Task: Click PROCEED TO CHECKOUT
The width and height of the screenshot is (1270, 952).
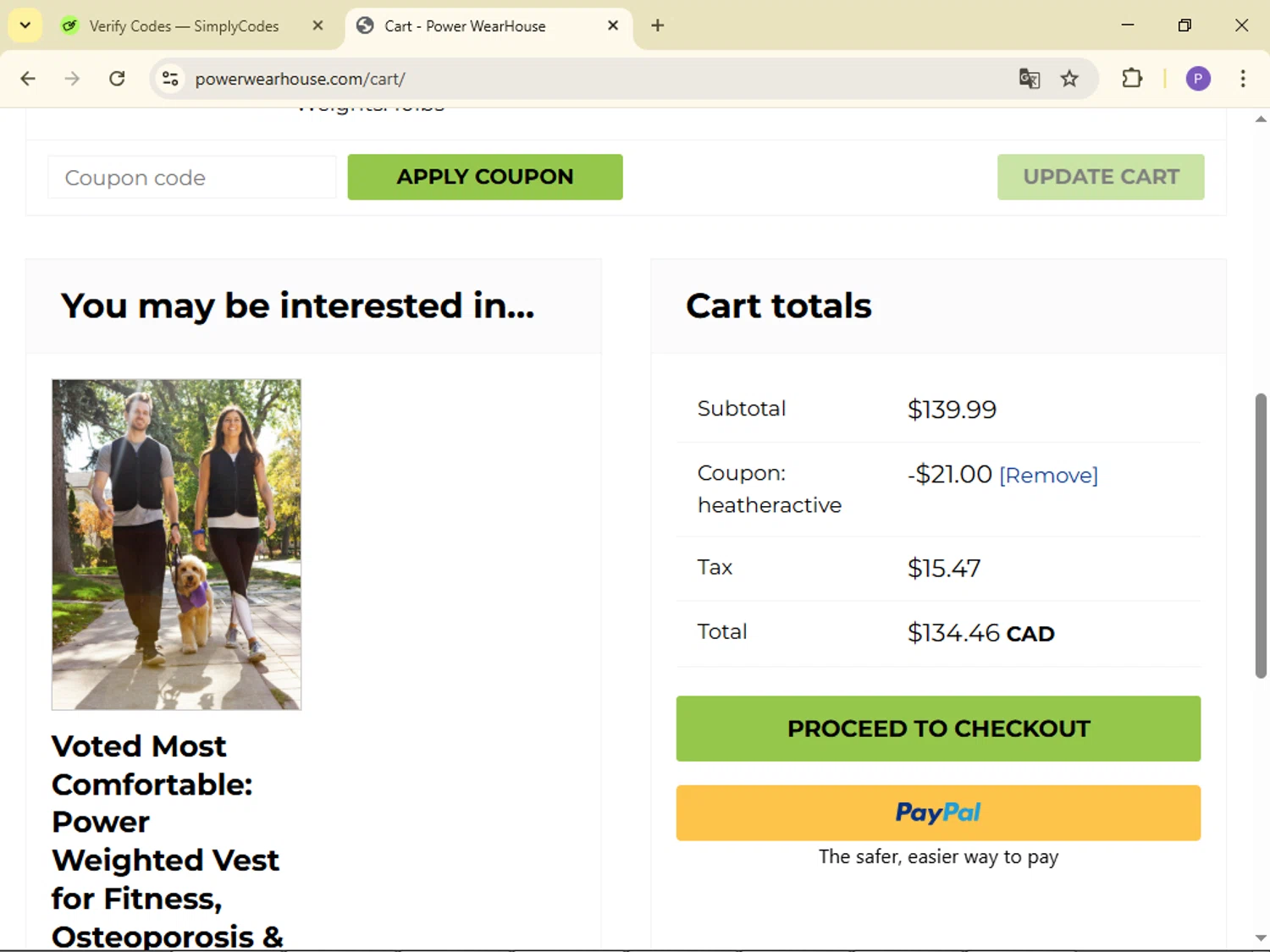Action: click(x=938, y=729)
